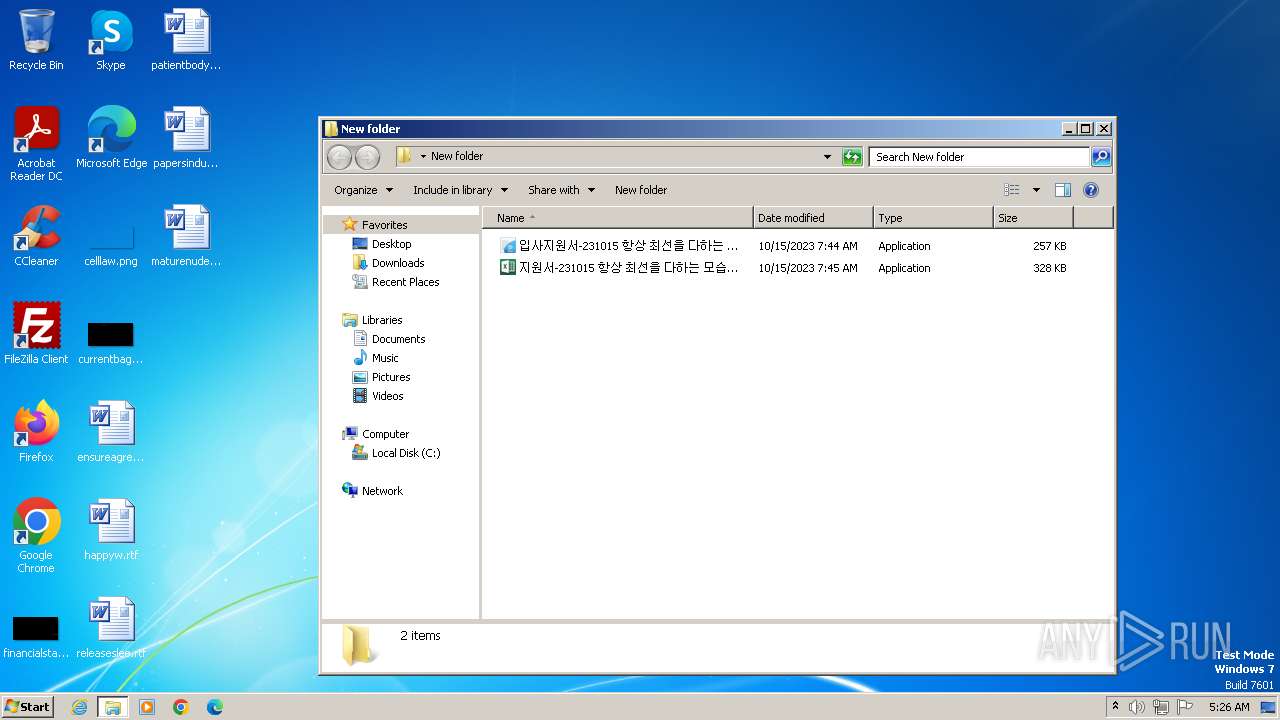Open Local Disk (C:)
This screenshot has height=720, width=1280.
pyautogui.click(x=405, y=453)
